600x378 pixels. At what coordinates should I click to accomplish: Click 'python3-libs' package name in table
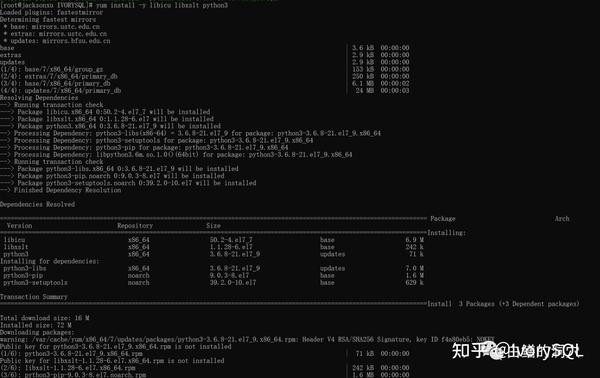[x=25, y=269]
